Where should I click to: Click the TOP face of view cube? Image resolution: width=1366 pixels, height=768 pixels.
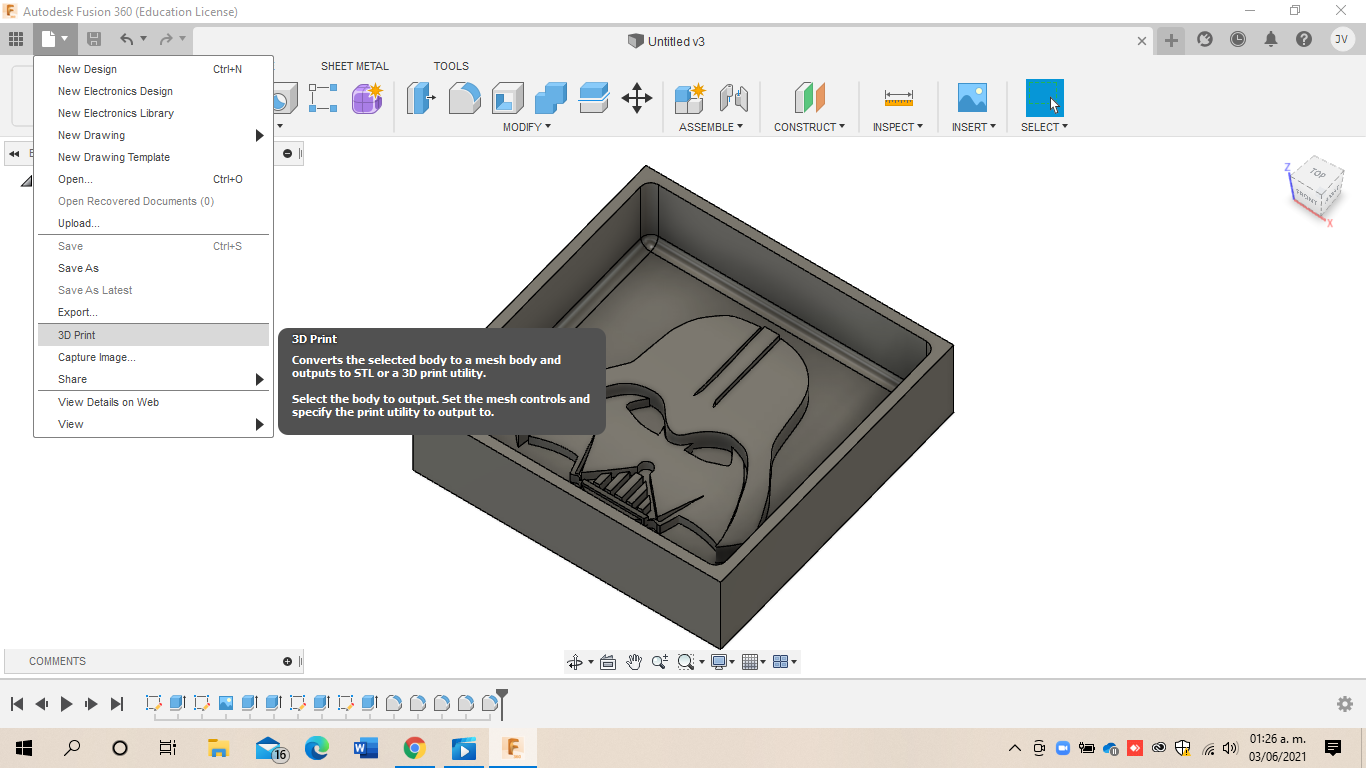point(1317,173)
